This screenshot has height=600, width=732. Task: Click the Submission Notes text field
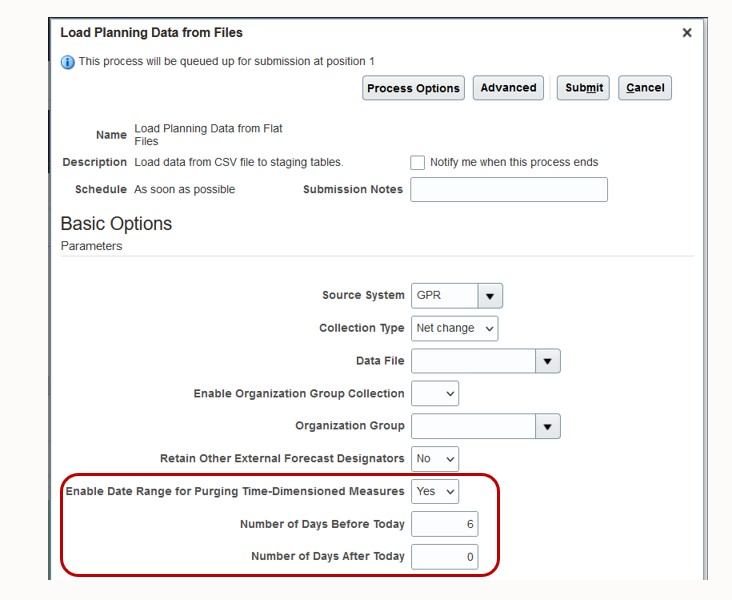coord(508,190)
